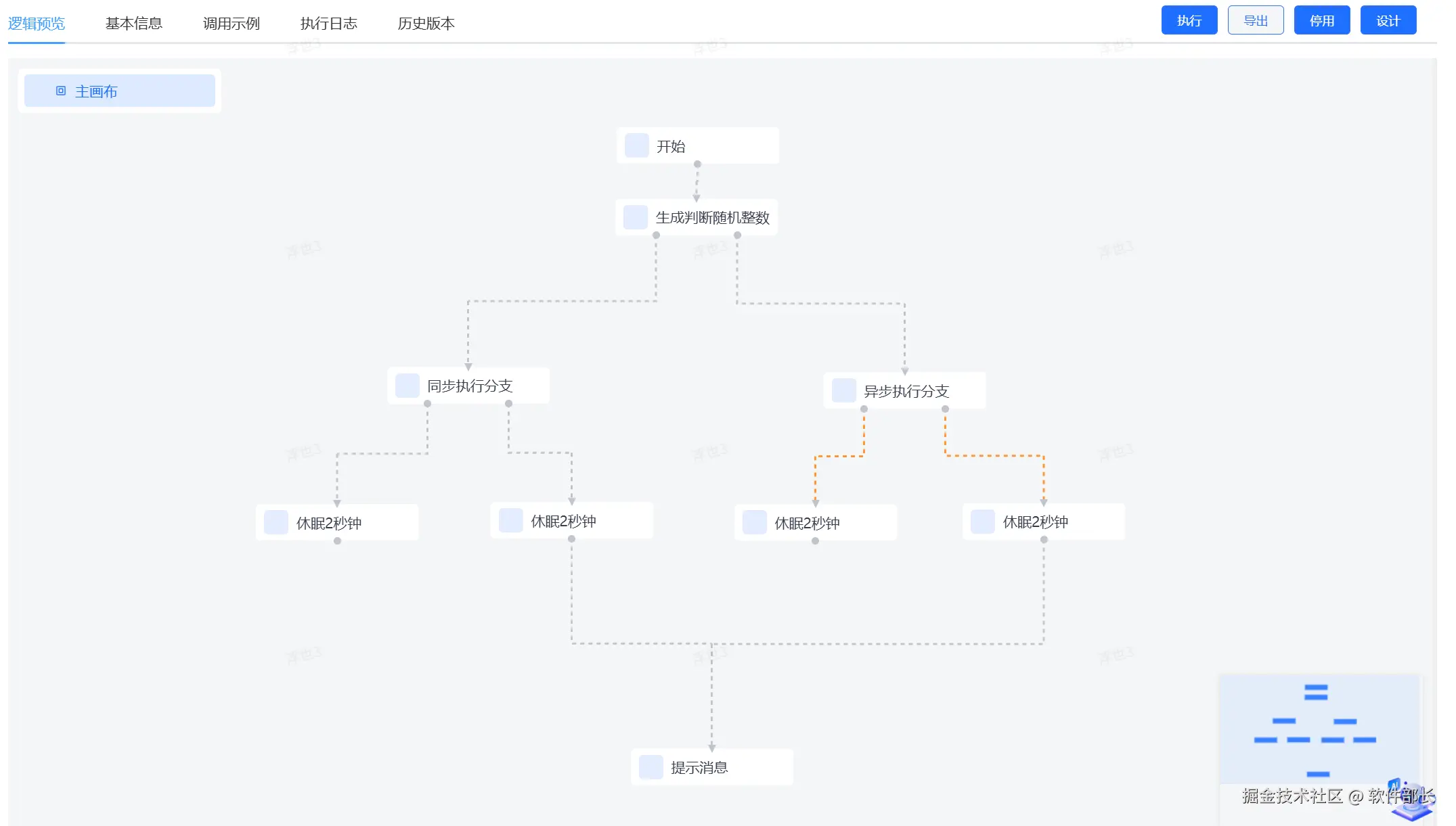
Task: Click the 主画布 canvas icon
Action: pyautogui.click(x=61, y=91)
